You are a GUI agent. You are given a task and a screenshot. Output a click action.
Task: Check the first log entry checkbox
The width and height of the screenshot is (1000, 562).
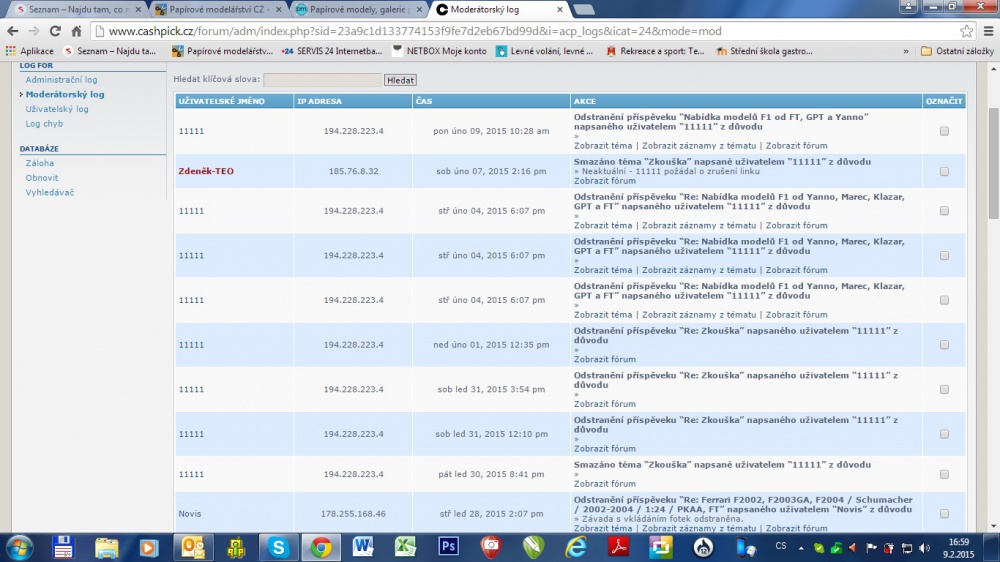(x=944, y=131)
